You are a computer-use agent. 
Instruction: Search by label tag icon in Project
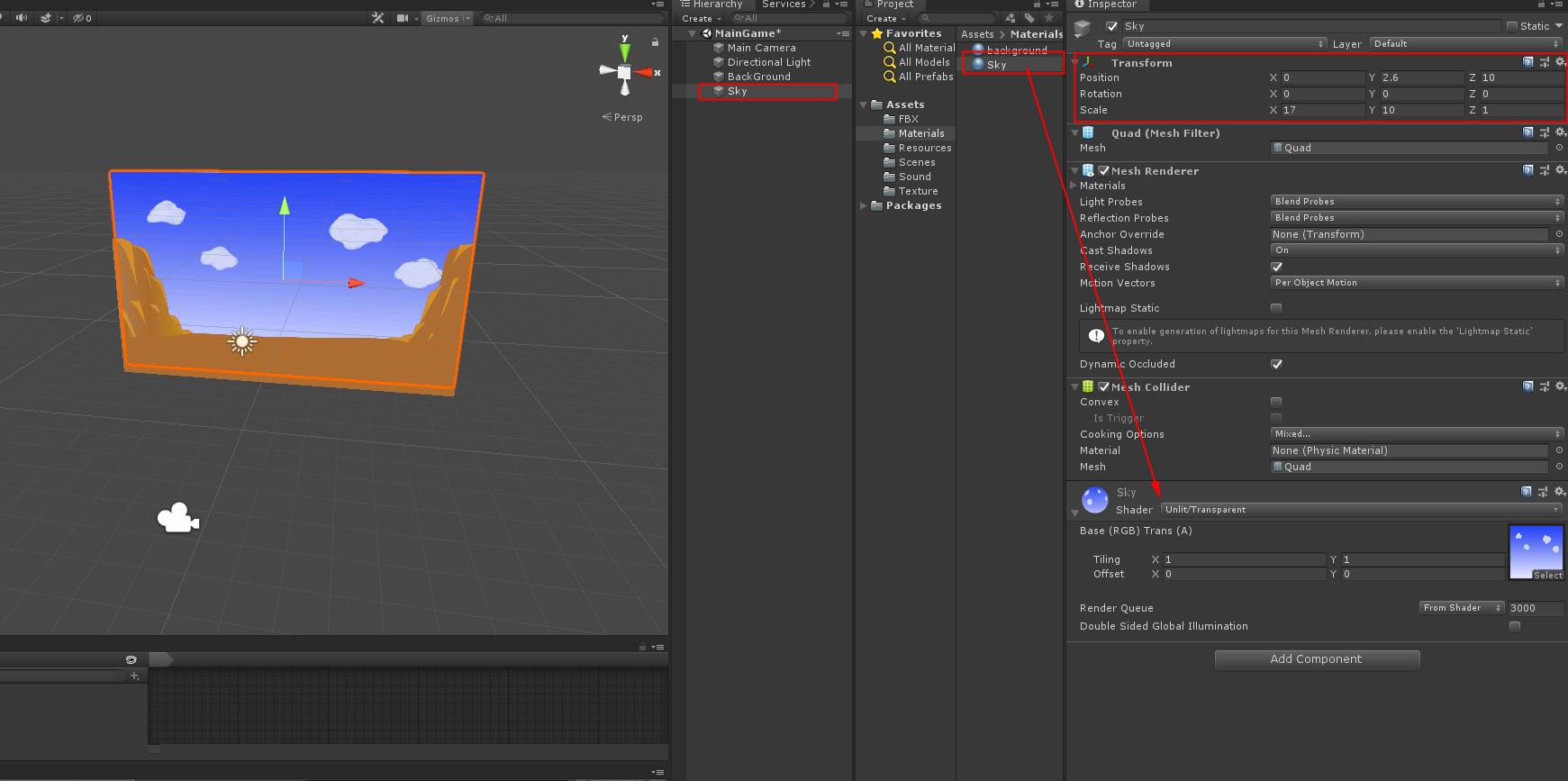coord(1029,17)
